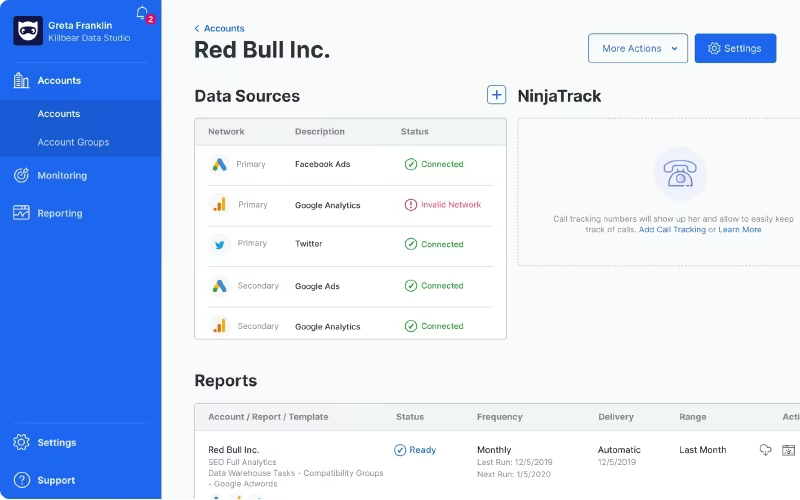Click the Twitter Connected checkmark icon
Screen dimensions: 800x500
click(411, 244)
